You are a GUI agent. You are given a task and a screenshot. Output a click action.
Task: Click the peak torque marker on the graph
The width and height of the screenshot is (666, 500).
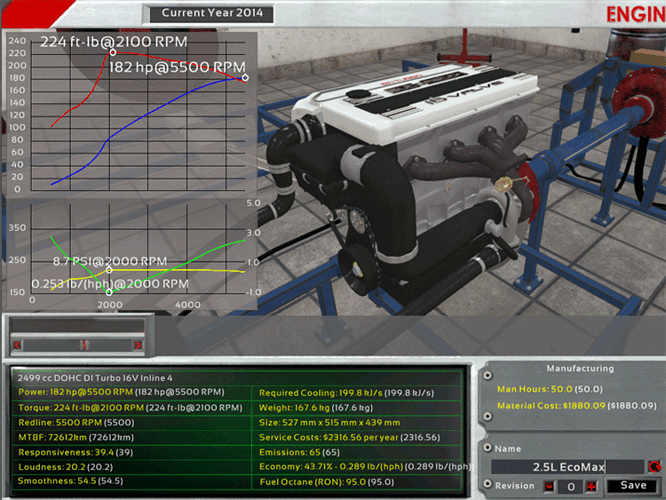(x=112, y=51)
